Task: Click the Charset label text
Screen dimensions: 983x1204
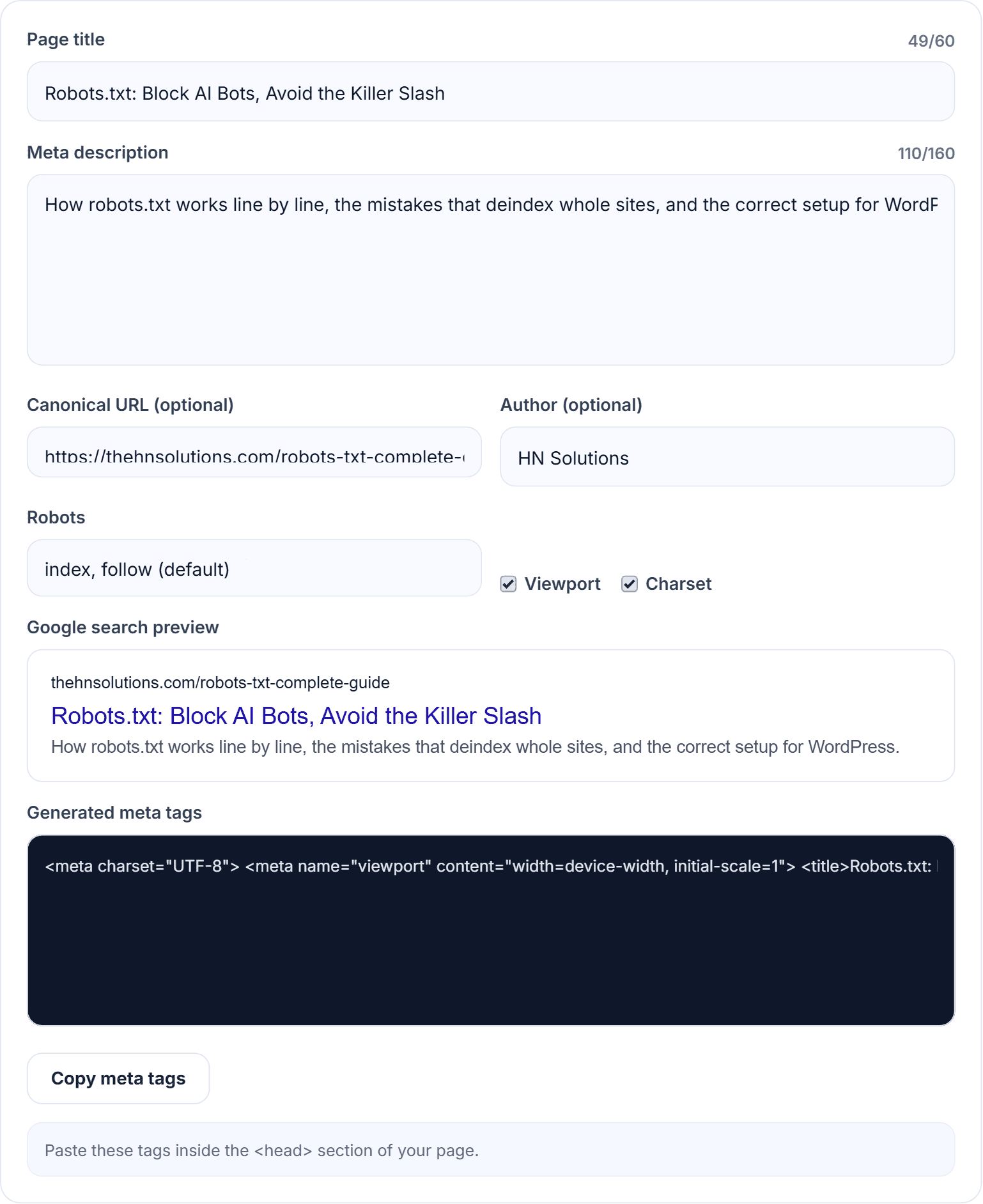Action: pos(678,584)
